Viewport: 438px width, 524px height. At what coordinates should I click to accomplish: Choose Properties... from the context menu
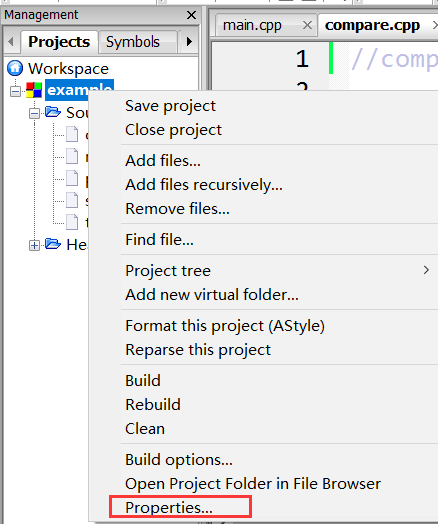pyautogui.click(x=169, y=508)
